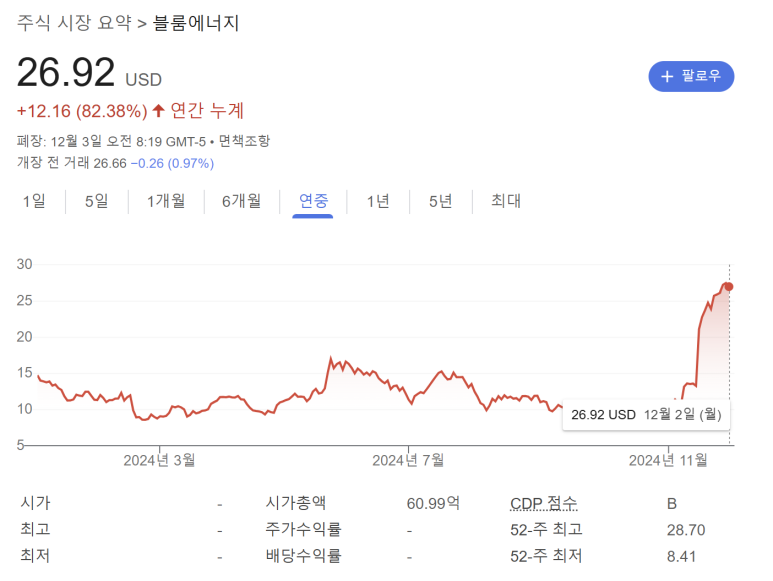Choose the 5년 range tab

click(441, 201)
